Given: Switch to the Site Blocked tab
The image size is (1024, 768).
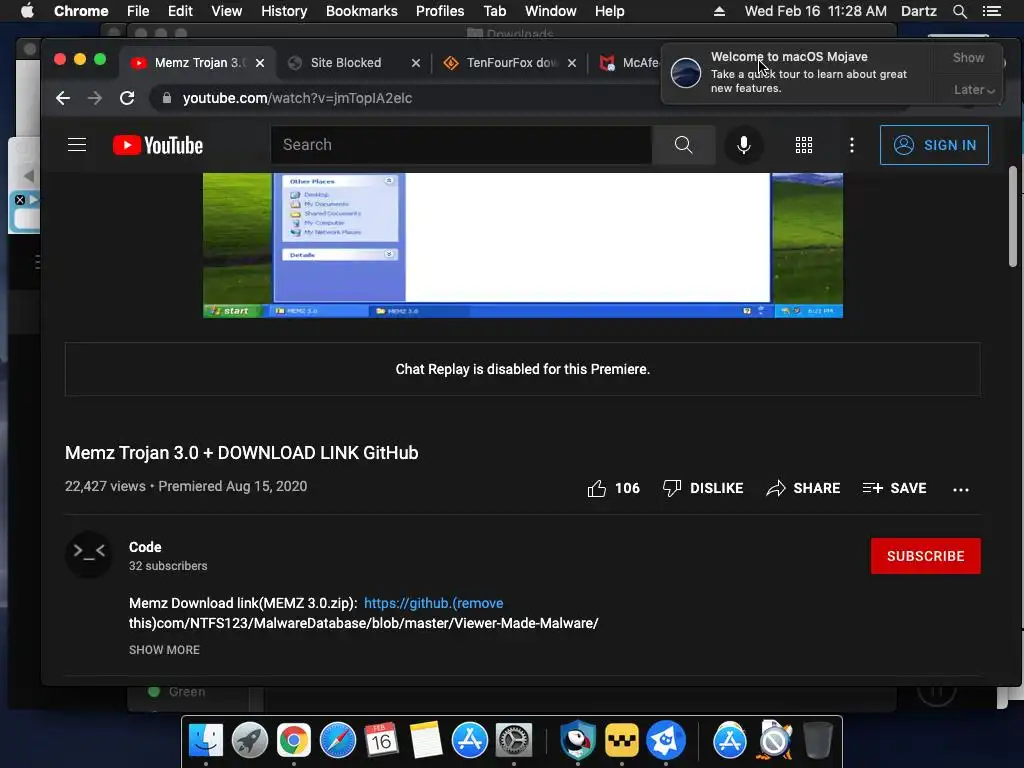Looking at the screenshot, I should coord(346,63).
